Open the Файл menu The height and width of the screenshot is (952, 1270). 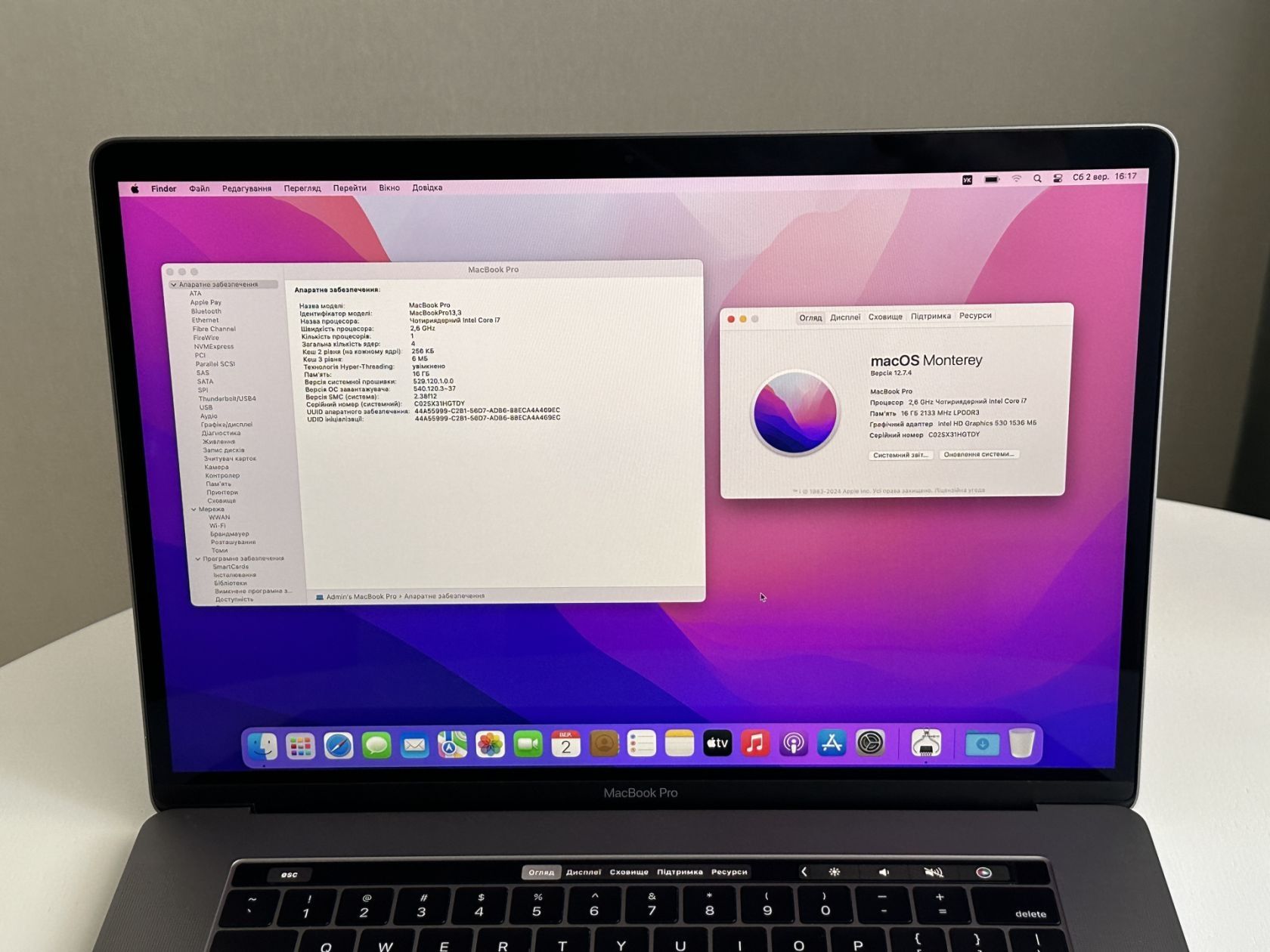(200, 189)
